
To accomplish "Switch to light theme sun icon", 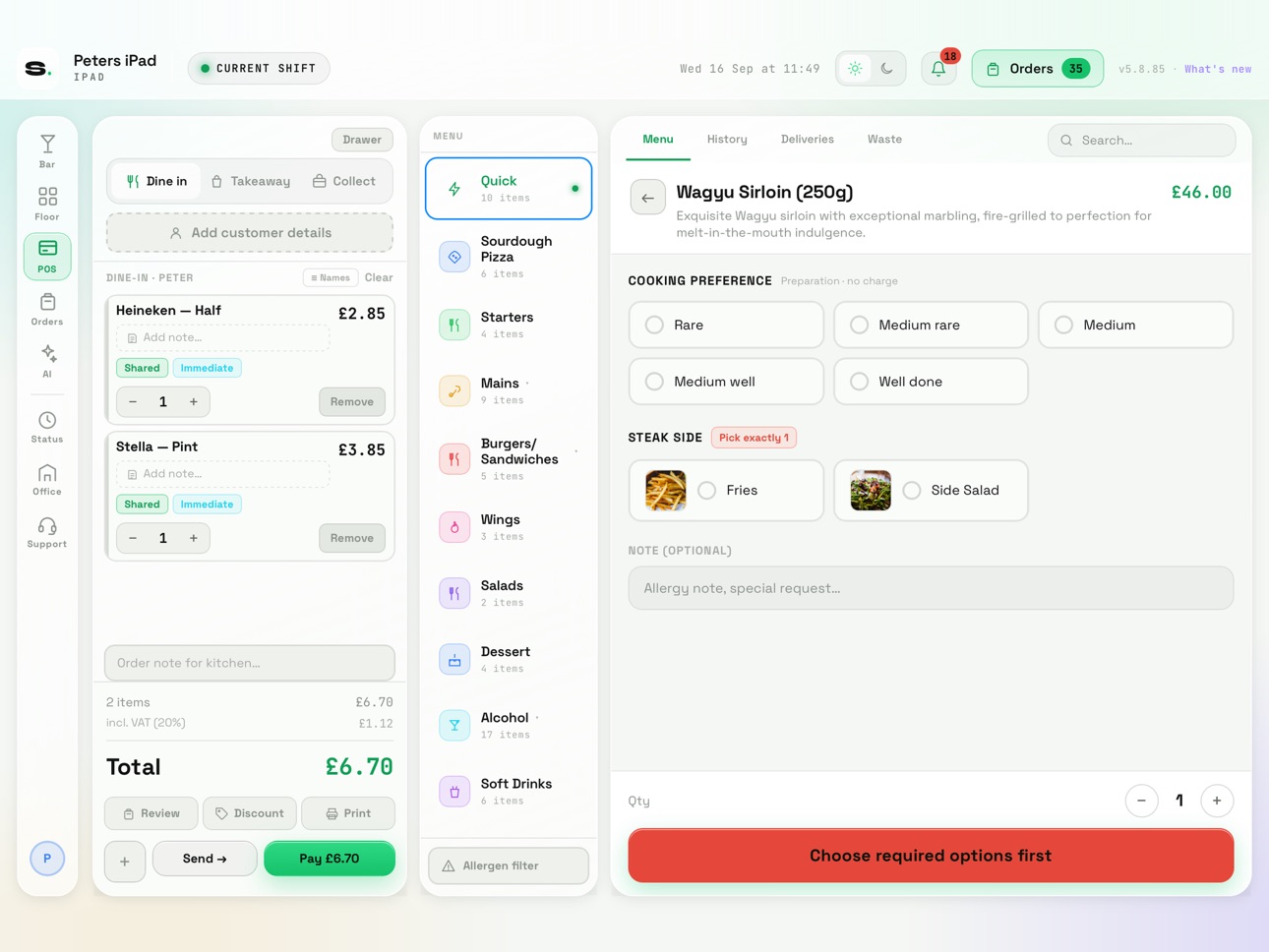I will [x=855, y=69].
